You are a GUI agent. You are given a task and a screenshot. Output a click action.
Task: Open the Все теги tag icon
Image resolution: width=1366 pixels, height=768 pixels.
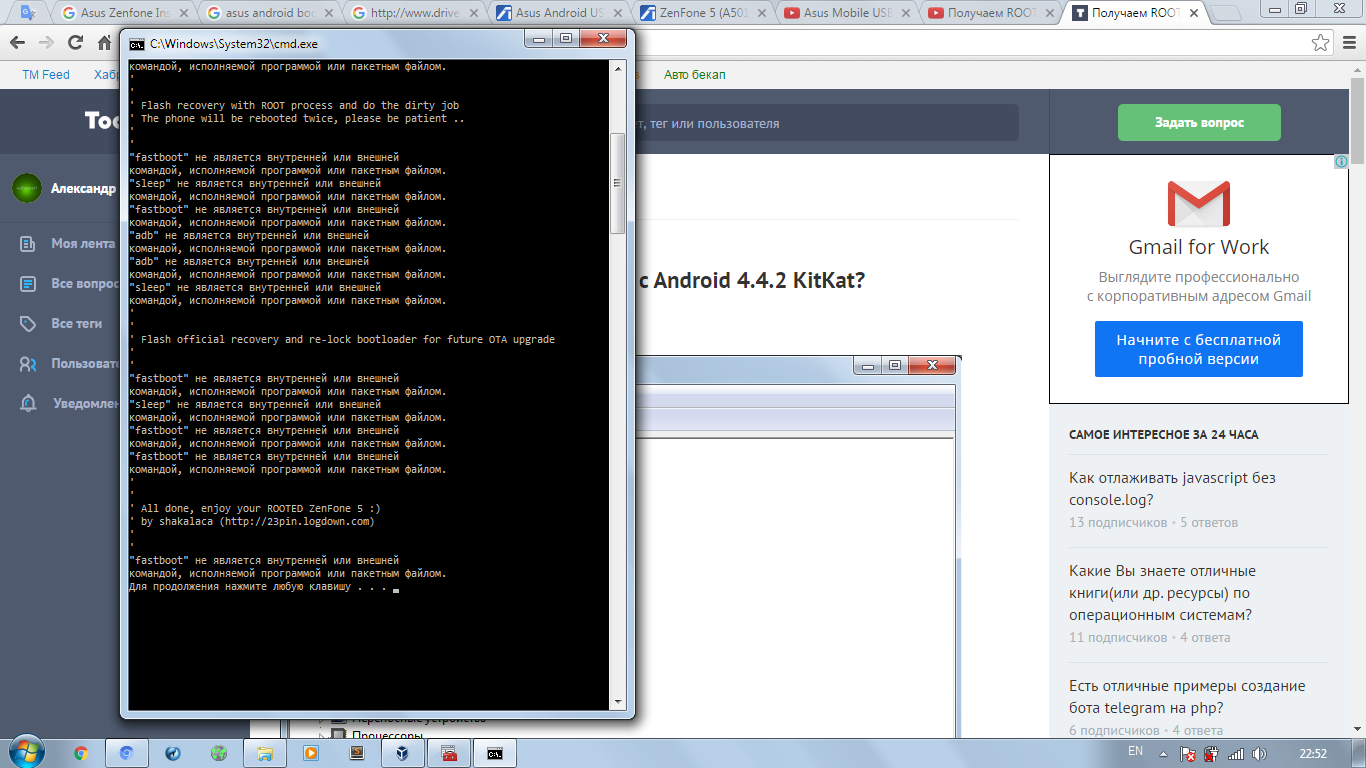click(29, 324)
